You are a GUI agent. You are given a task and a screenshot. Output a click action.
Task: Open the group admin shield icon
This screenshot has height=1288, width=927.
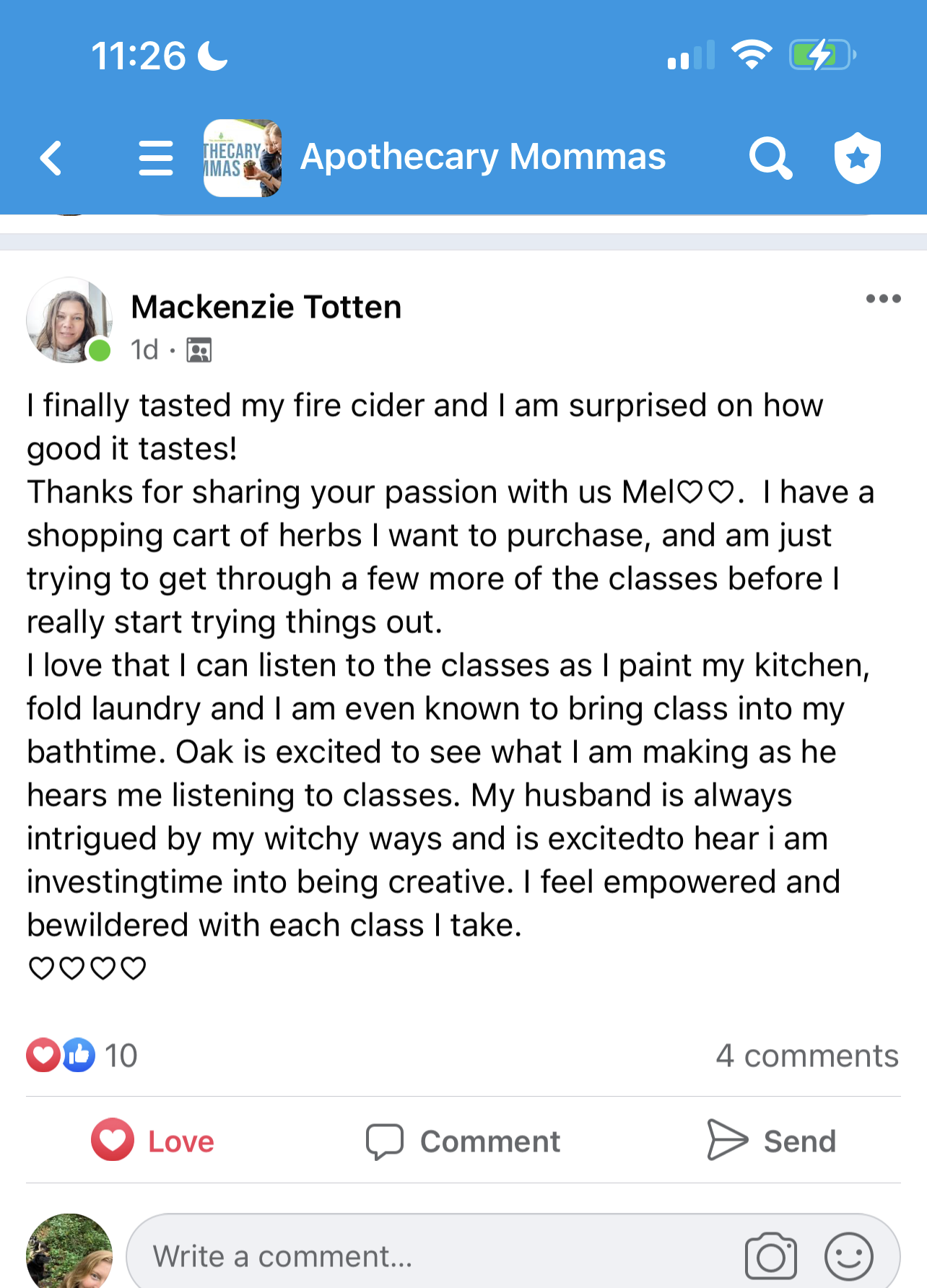click(857, 158)
